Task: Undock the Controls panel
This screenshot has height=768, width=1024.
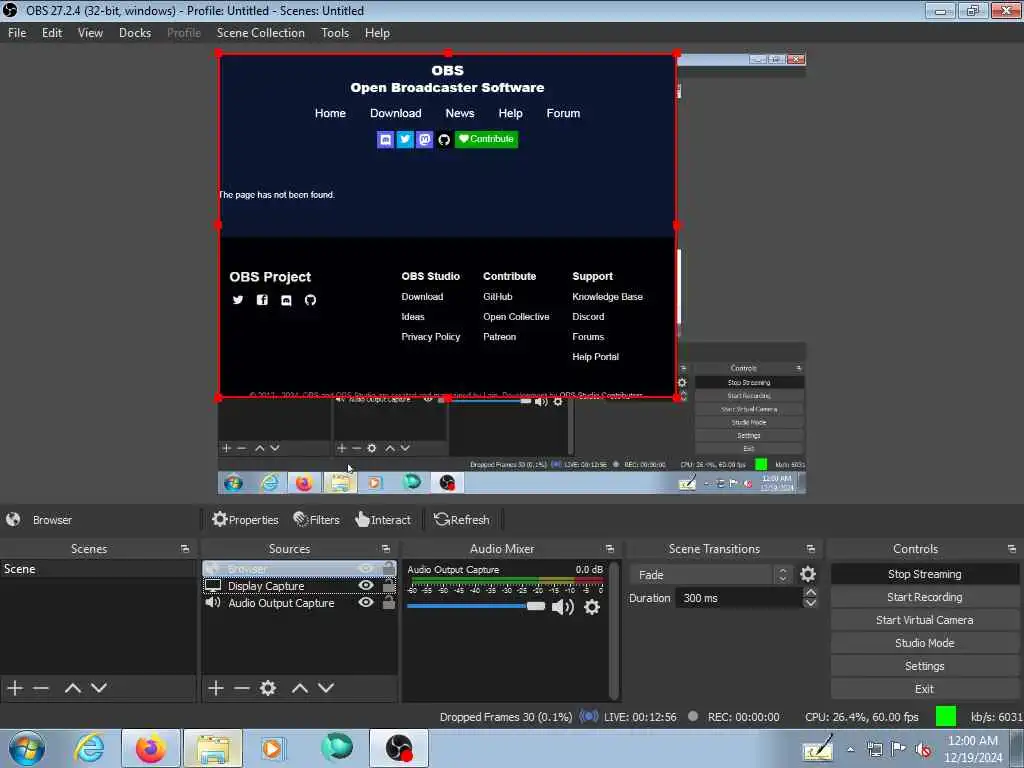Action: pyautogui.click(x=1011, y=549)
